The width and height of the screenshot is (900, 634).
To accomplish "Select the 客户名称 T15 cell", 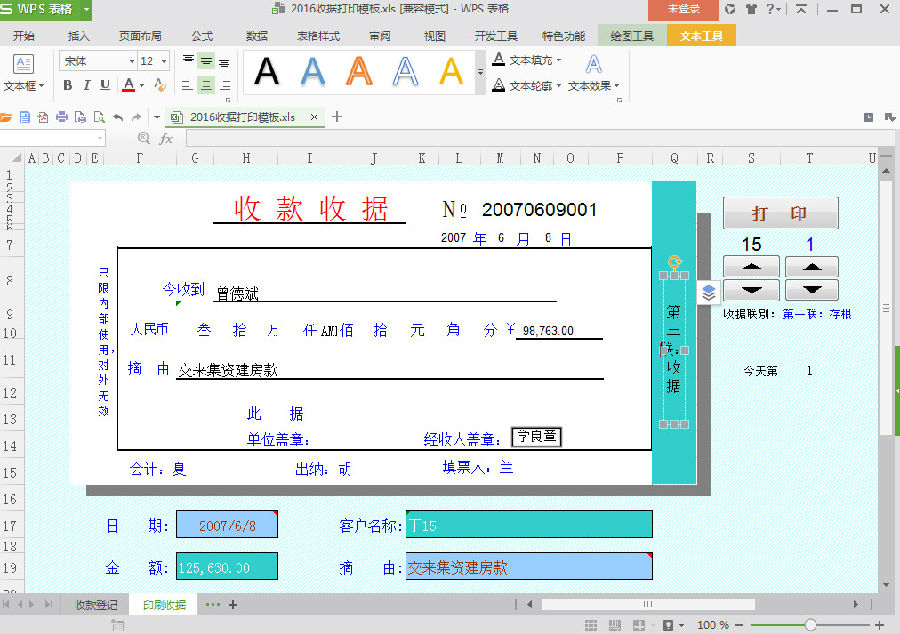I will pos(529,524).
